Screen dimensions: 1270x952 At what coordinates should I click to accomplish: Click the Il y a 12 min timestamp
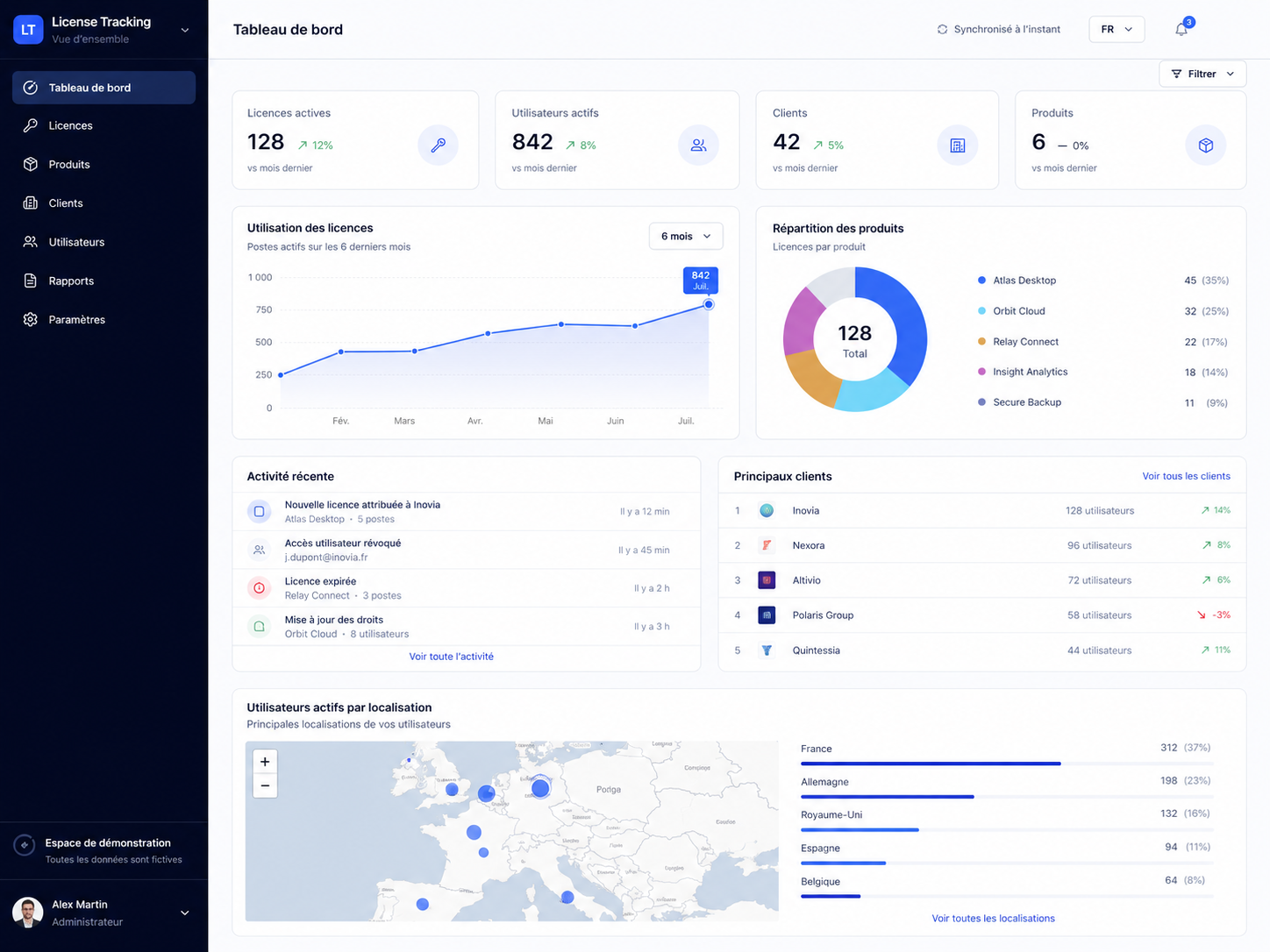coord(645,512)
